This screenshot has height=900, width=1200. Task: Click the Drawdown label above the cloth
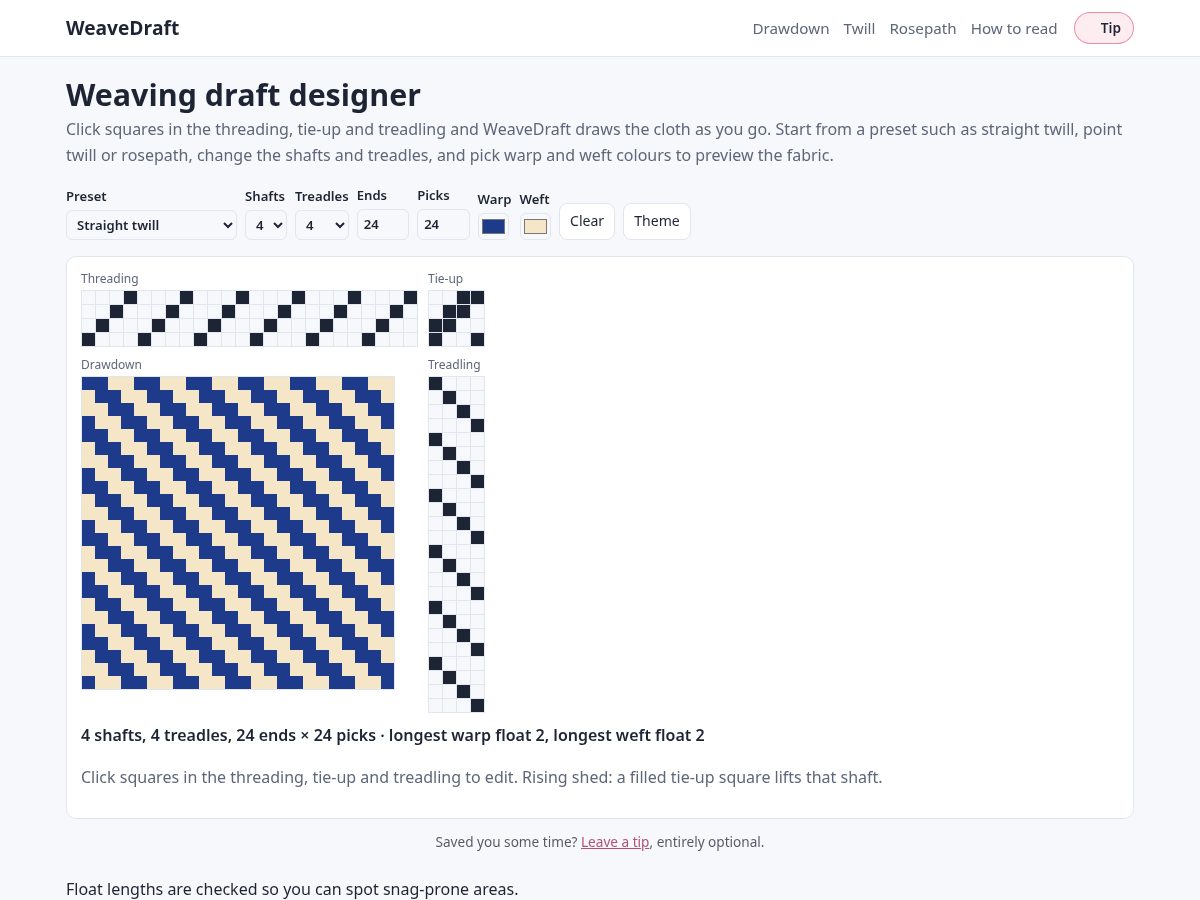click(111, 365)
